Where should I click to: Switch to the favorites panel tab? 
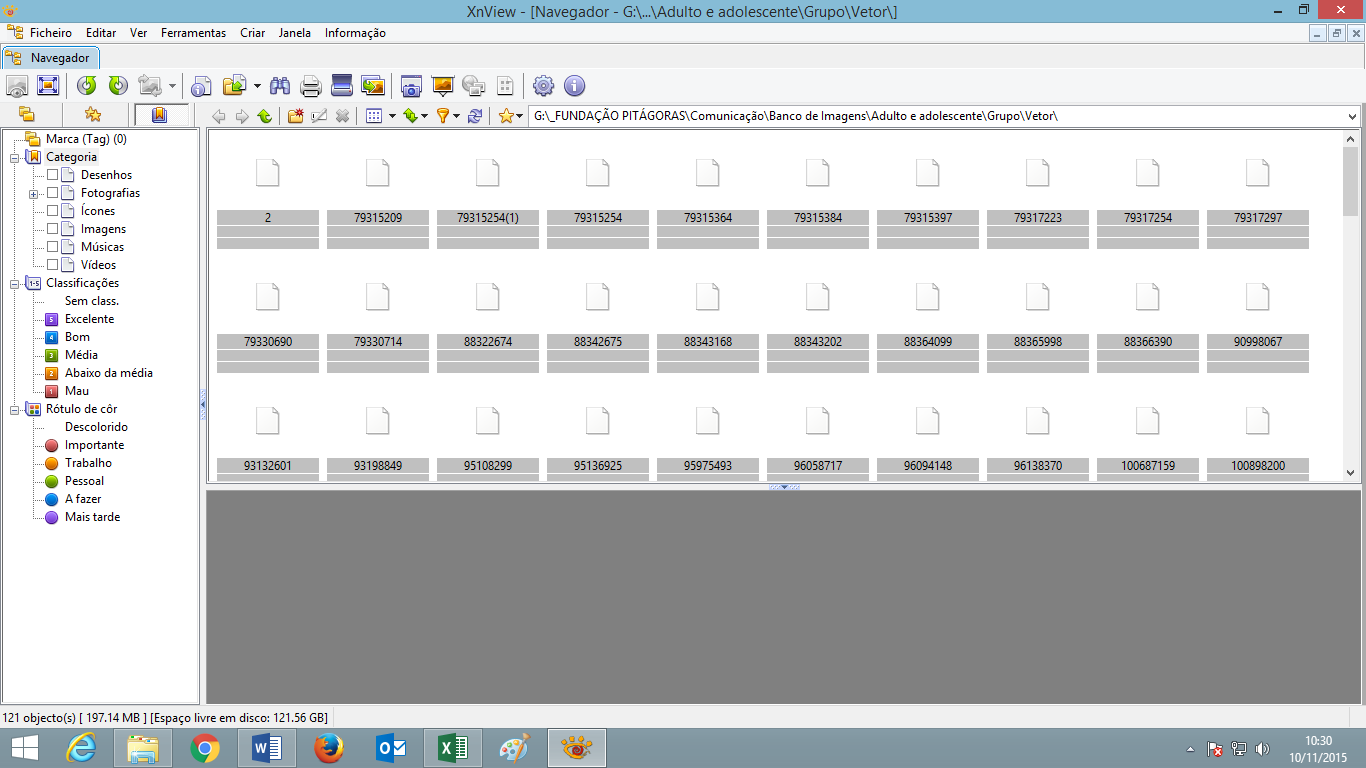[93, 115]
